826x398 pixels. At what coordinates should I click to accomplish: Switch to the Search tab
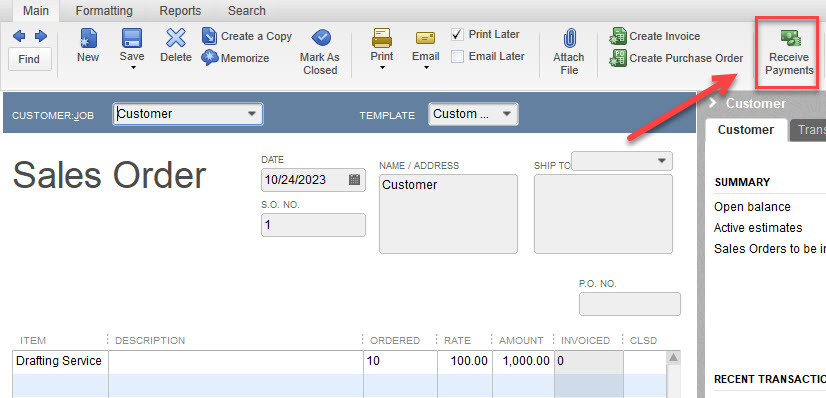[247, 11]
